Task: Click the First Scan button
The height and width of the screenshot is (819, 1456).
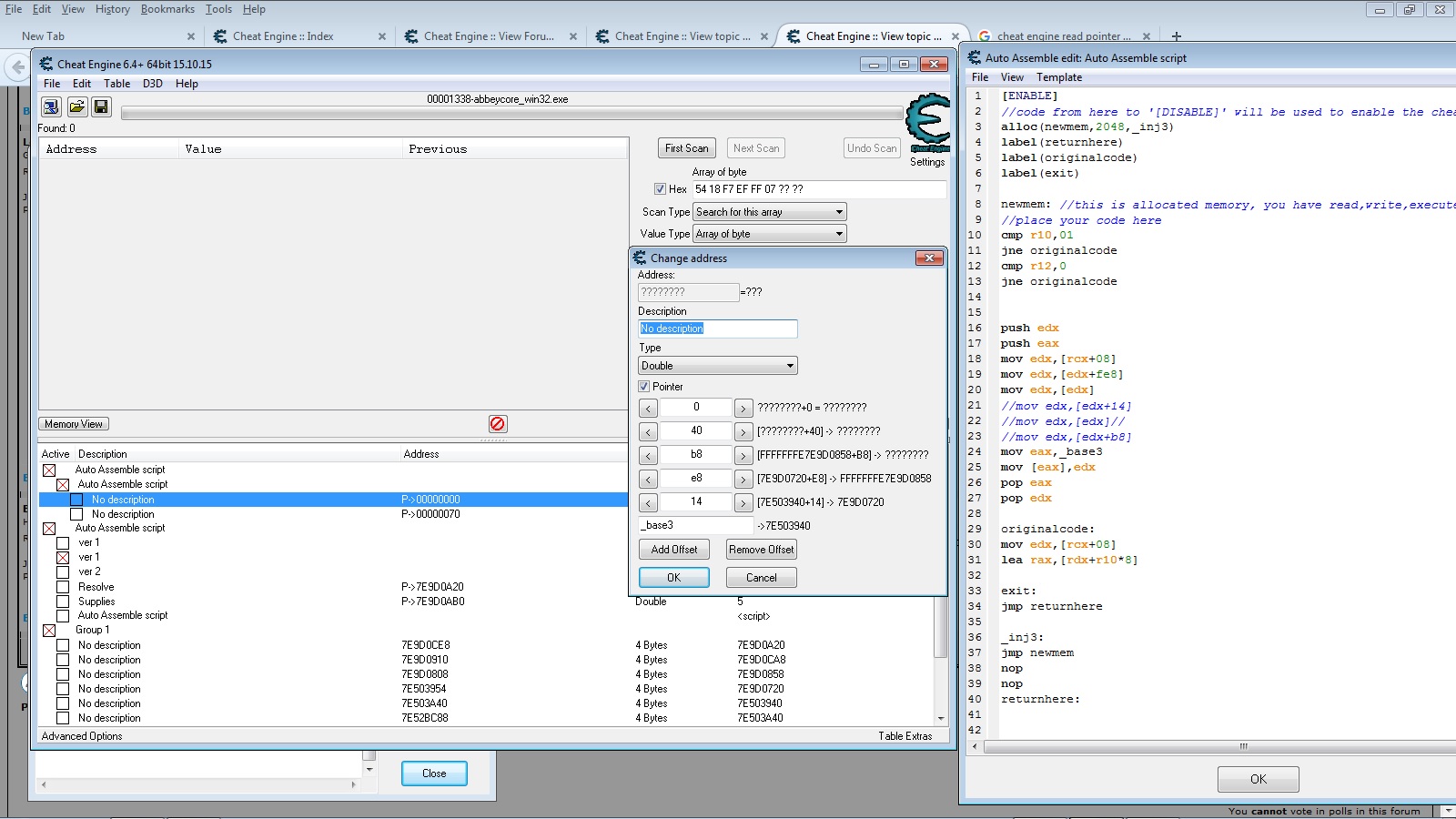Action: (687, 148)
